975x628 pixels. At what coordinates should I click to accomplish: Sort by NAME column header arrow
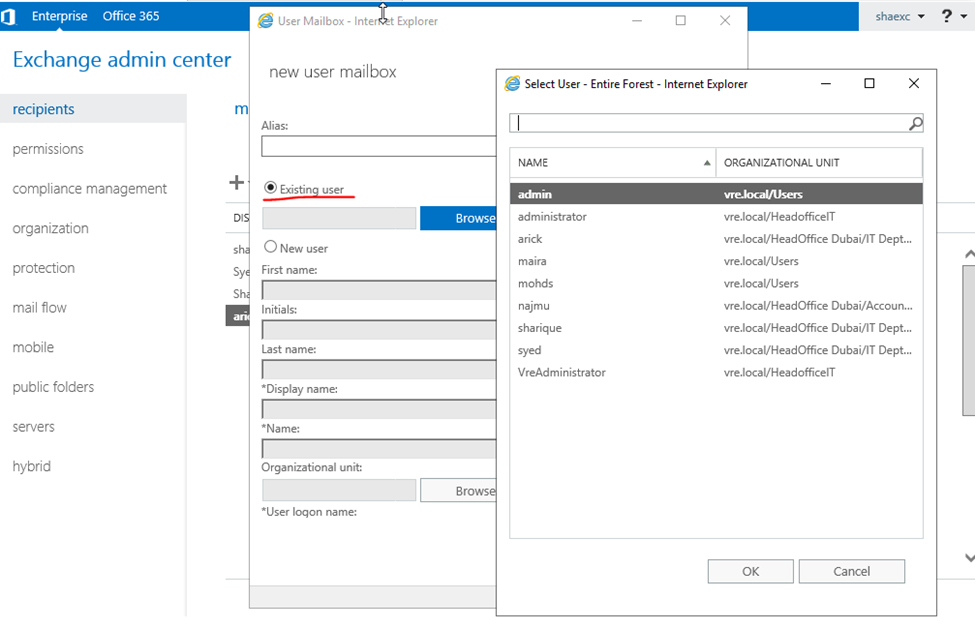coord(707,163)
